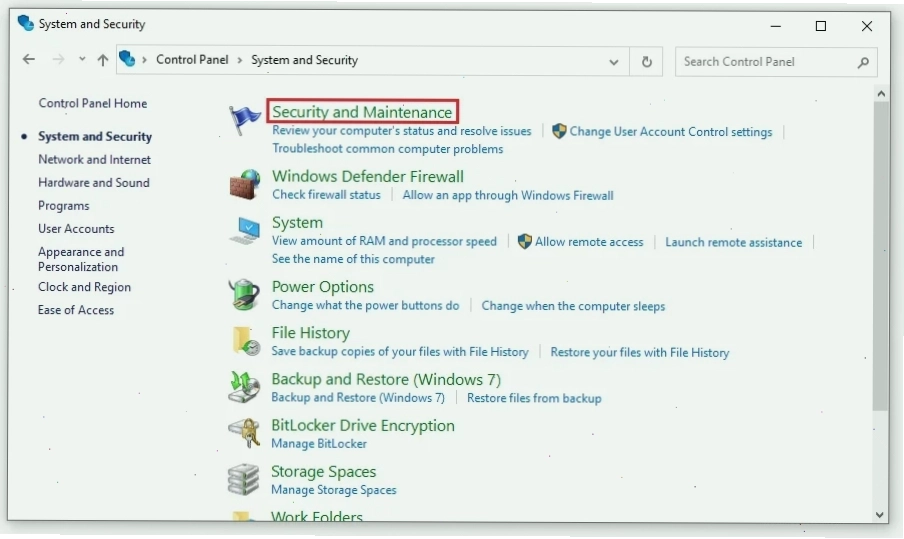Click the Control Panel icon in address bar
Image resolution: width=904 pixels, height=539 pixels.
(127, 59)
